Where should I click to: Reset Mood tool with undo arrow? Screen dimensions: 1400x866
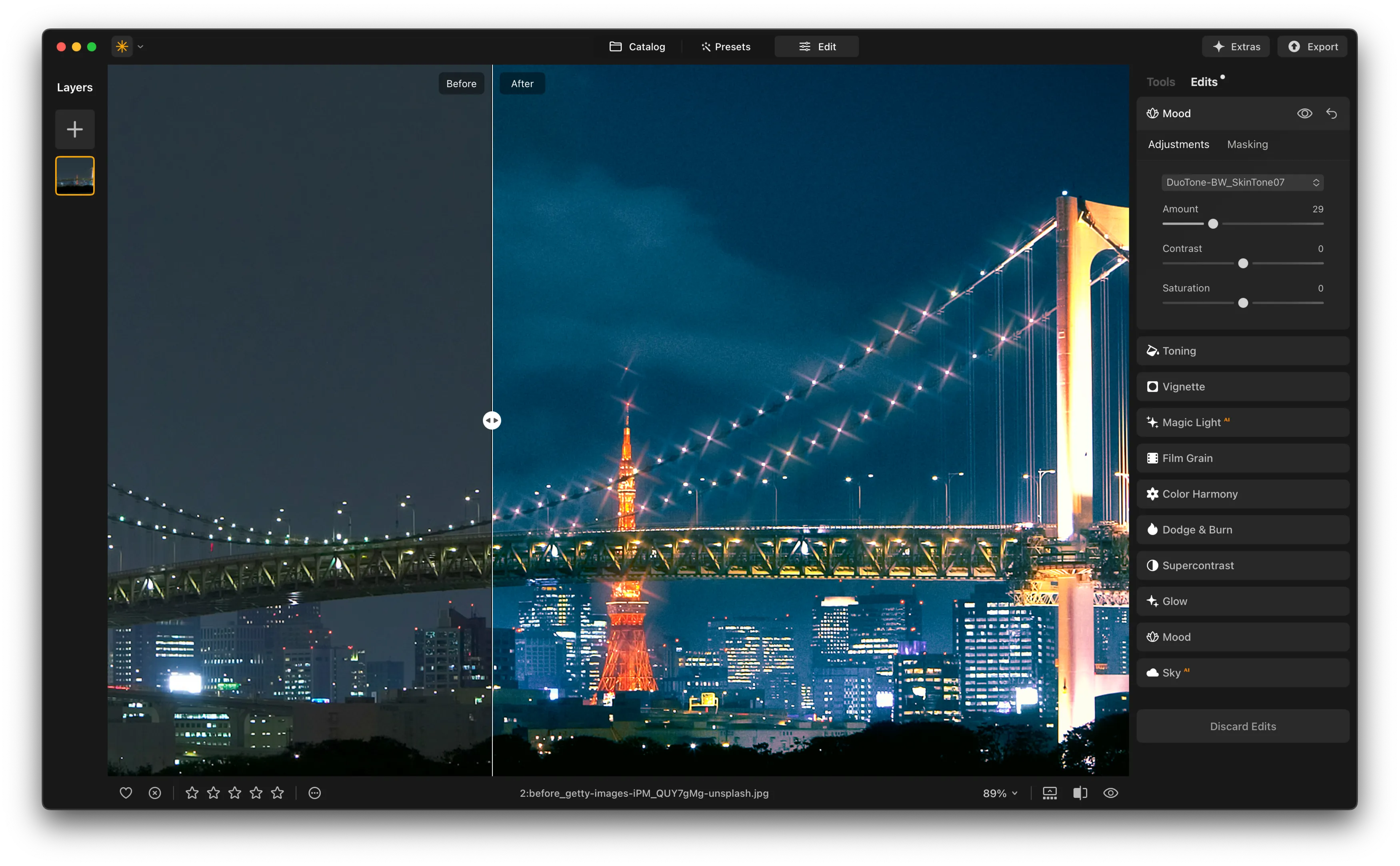pyautogui.click(x=1331, y=114)
